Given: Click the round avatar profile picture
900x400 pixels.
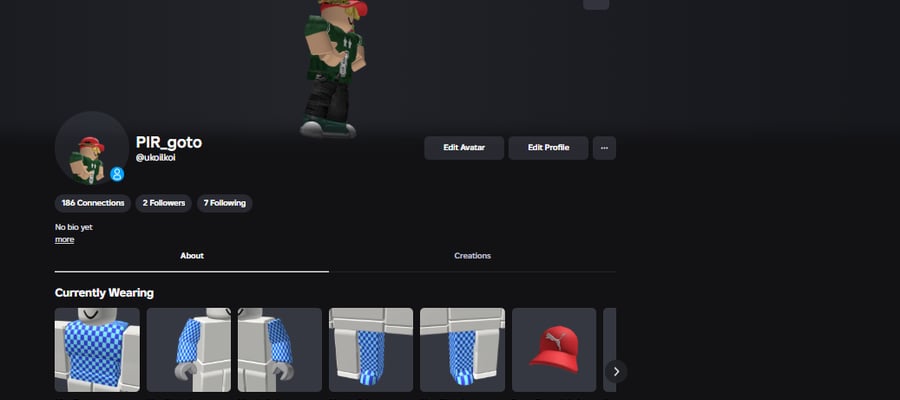Looking at the screenshot, I should (92, 148).
